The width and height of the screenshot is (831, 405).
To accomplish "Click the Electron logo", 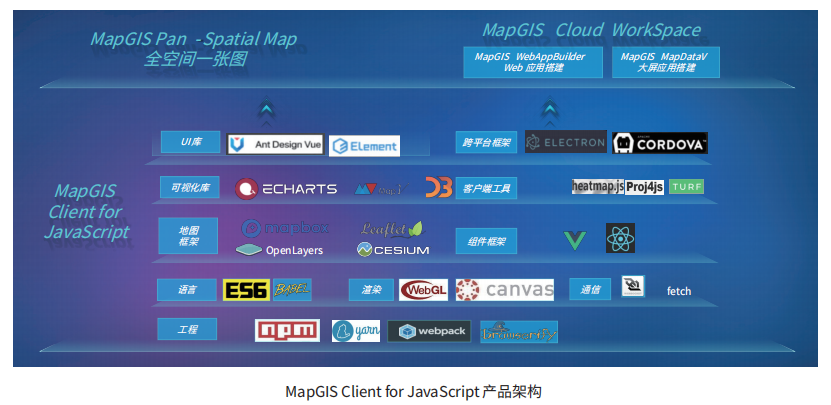I will pyautogui.click(x=566, y=142).
